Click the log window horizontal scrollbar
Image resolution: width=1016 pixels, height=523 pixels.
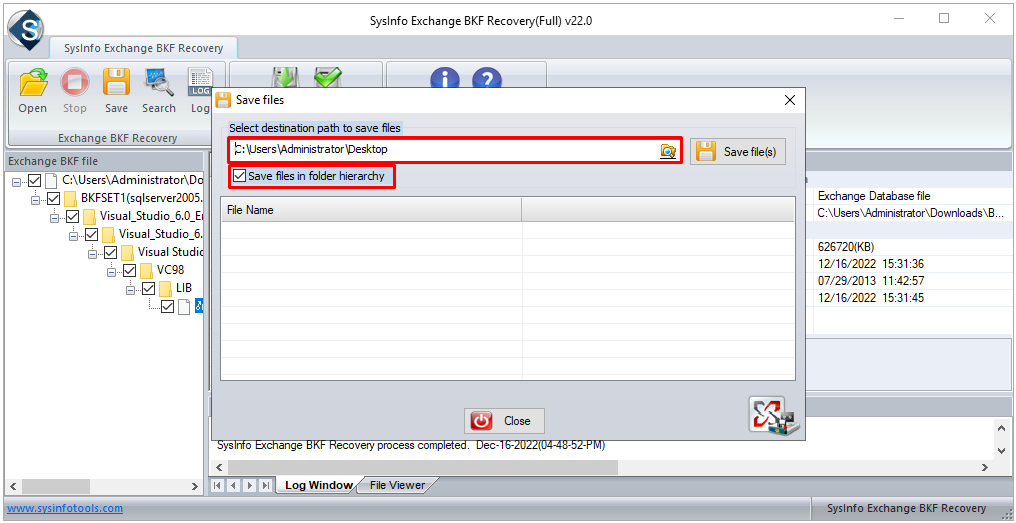click(422, 467)
